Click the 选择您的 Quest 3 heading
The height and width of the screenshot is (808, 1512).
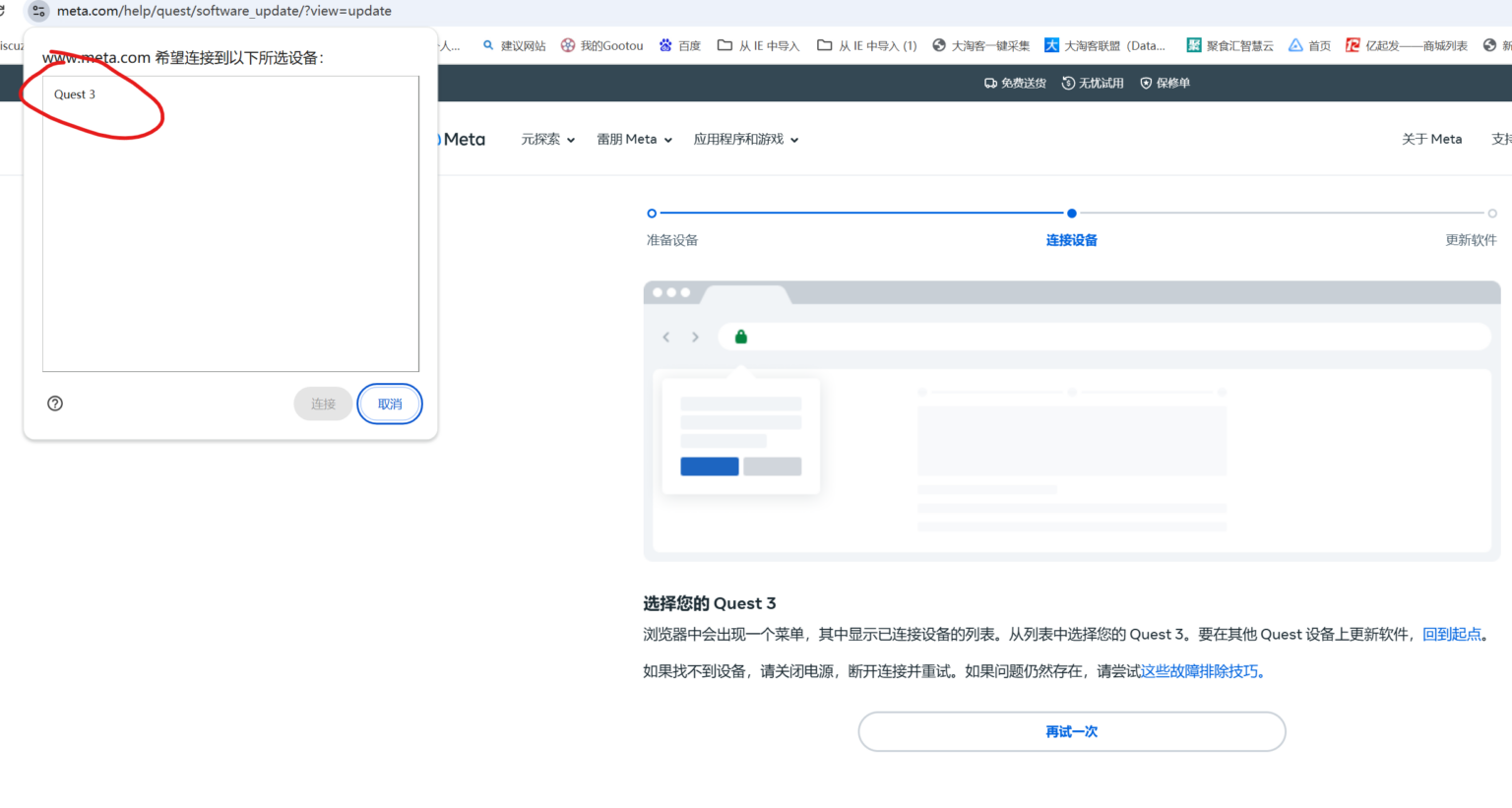(x=710, y=603)
